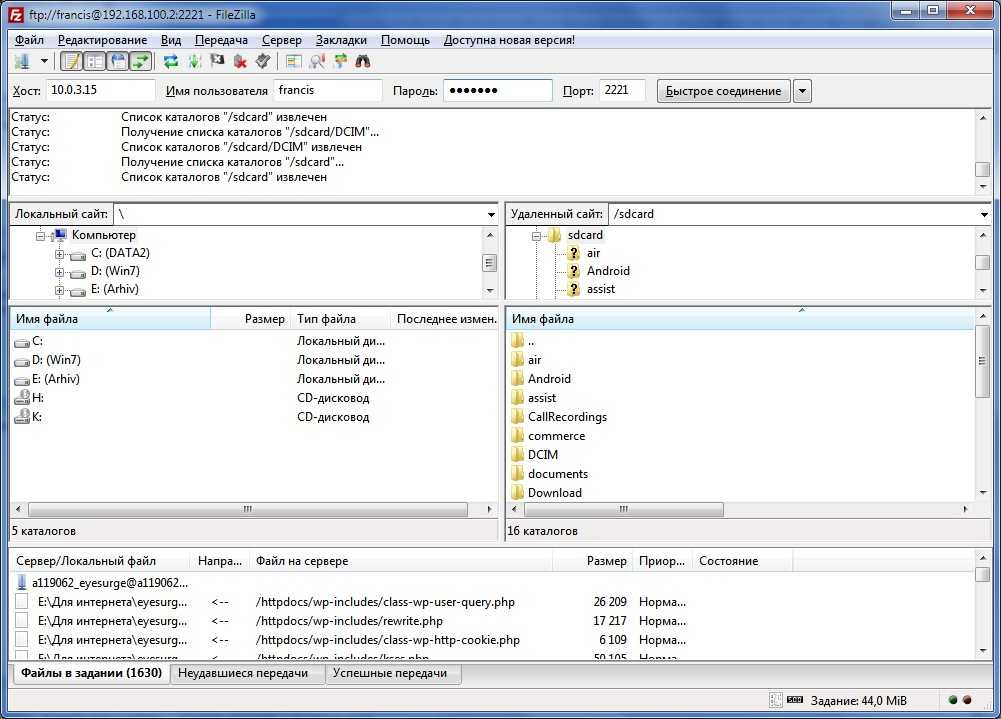Select a119062_eyesurge server queue icon
Viewport: 1001px width, 719px height.
[22, 582]
